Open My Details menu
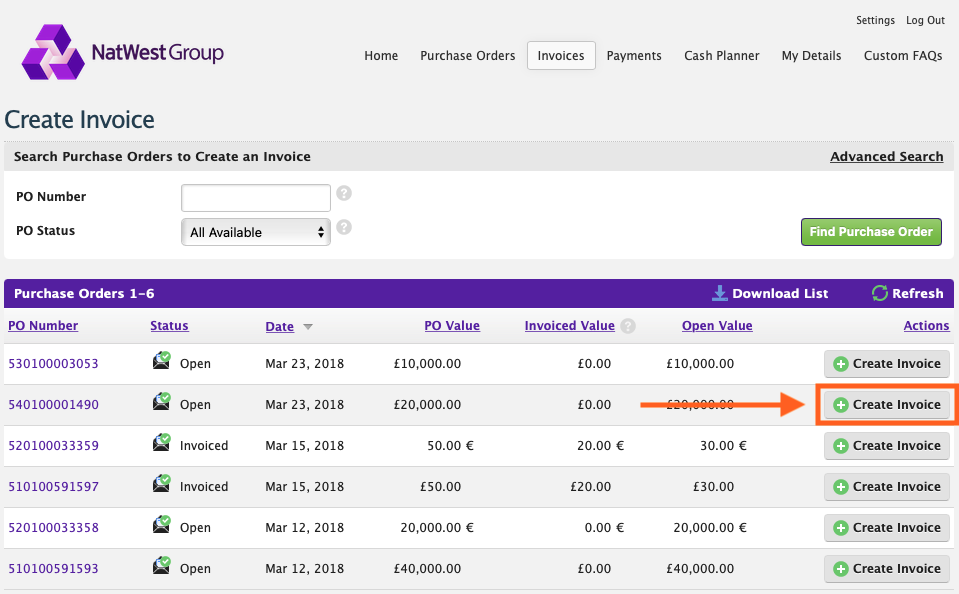The width and height of the screenshot is (959, 594). [812, 56]
